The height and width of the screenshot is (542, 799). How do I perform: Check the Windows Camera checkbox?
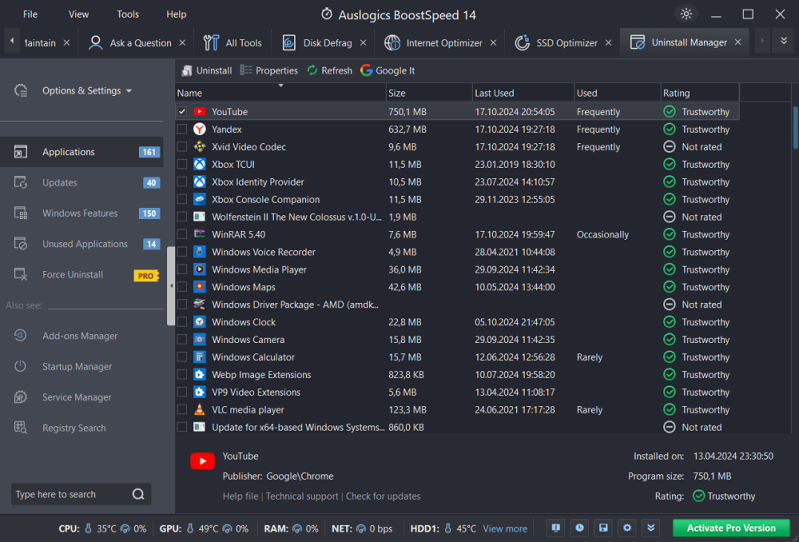(182, 339)
